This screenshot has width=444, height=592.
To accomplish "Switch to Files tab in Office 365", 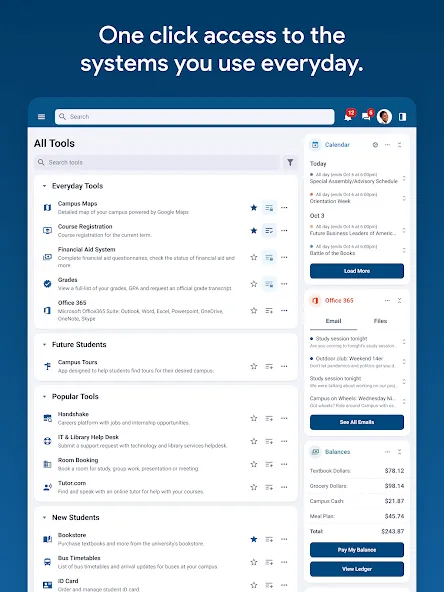I will [380, 321].
